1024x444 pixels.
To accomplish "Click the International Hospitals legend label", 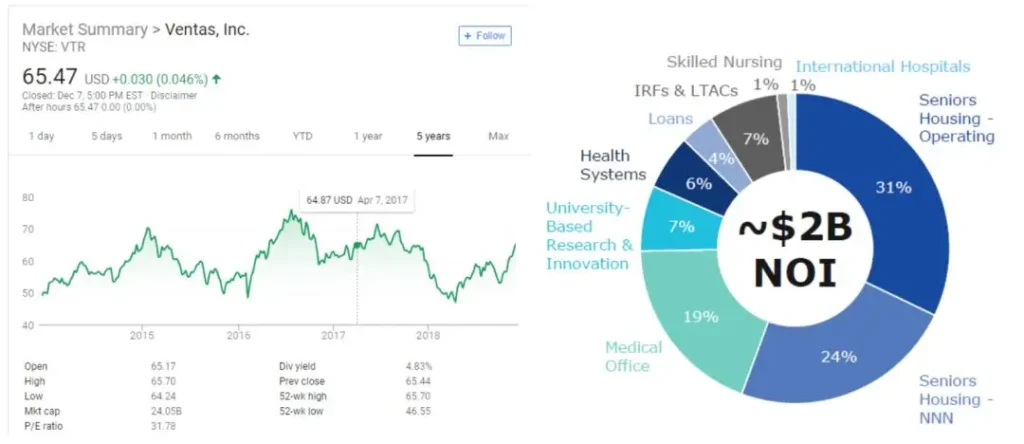I will tap(883, 66).
